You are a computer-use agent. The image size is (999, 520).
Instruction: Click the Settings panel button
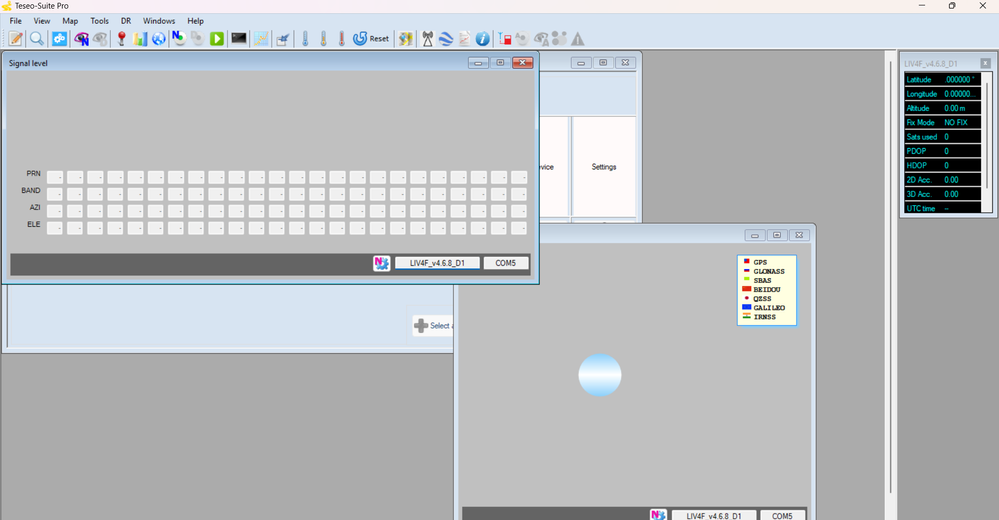[604, 167]
